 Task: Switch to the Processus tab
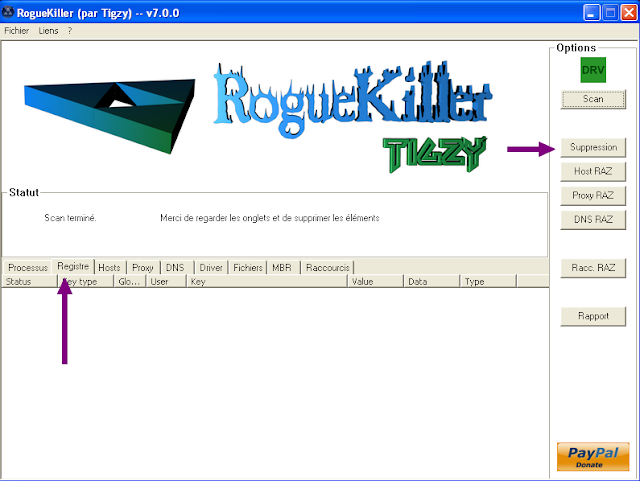click(28, 268)
